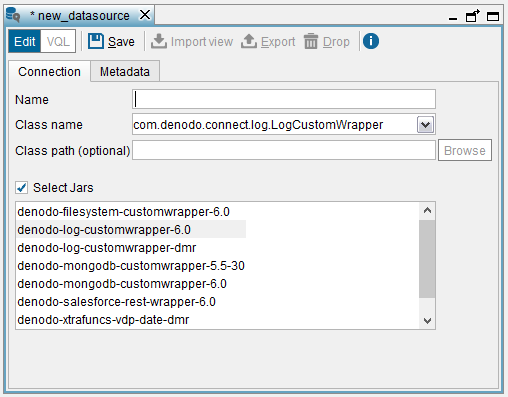Click the jar list scrollbar thumb
Viewport: 508px width, 397px height.
[427, 259]
